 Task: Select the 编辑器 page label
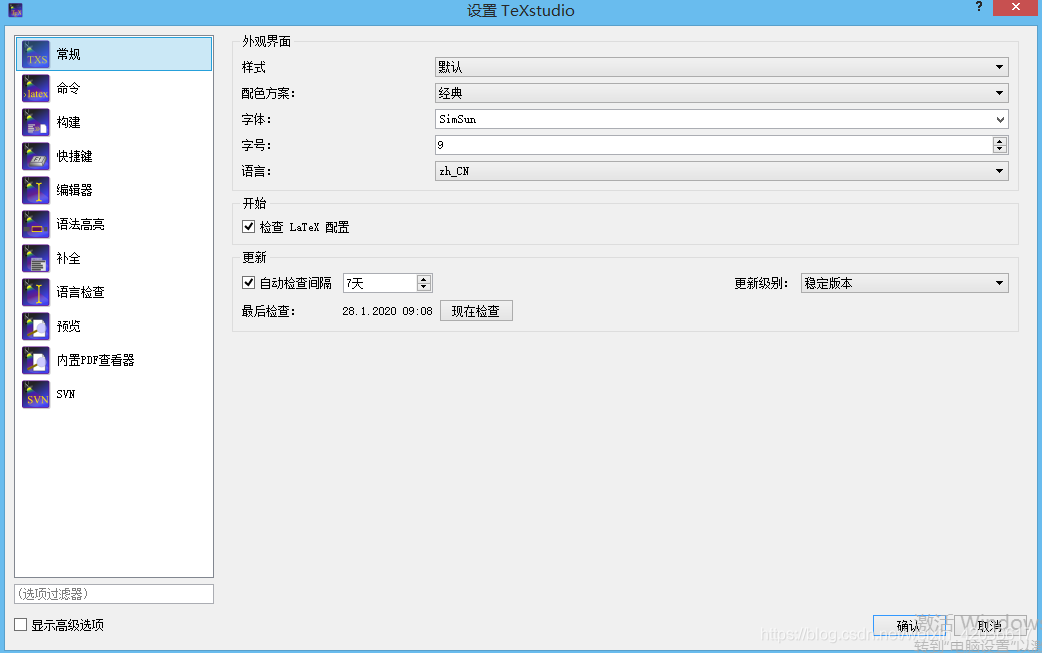click(74, 190)
